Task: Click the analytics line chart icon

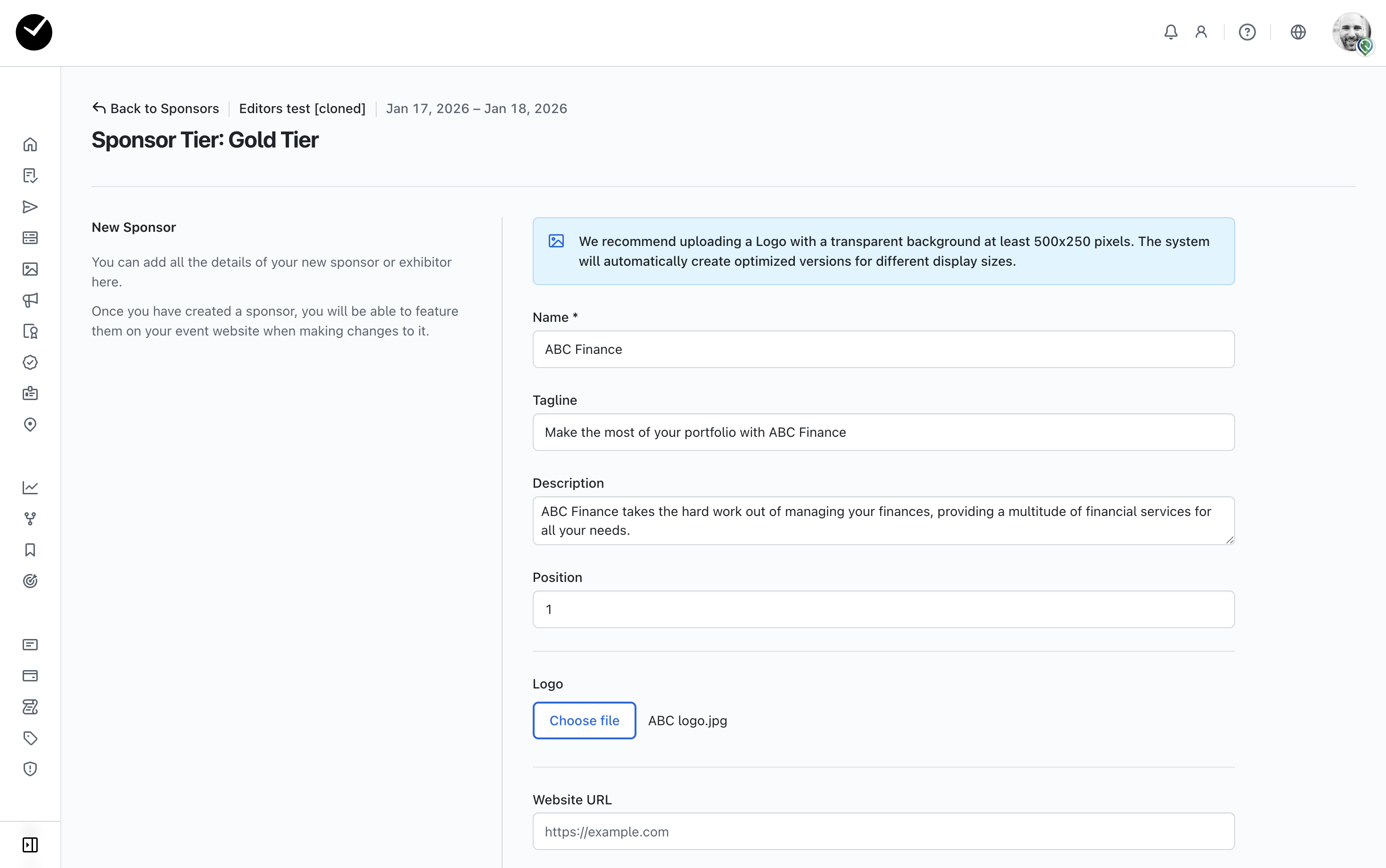Action: click(30, 487)
